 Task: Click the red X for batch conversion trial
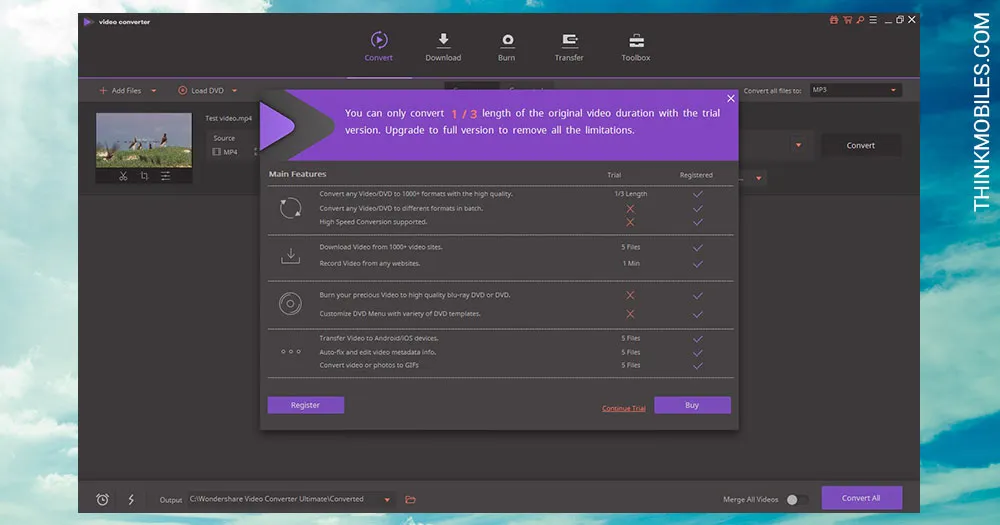click(x=630, y=209)
